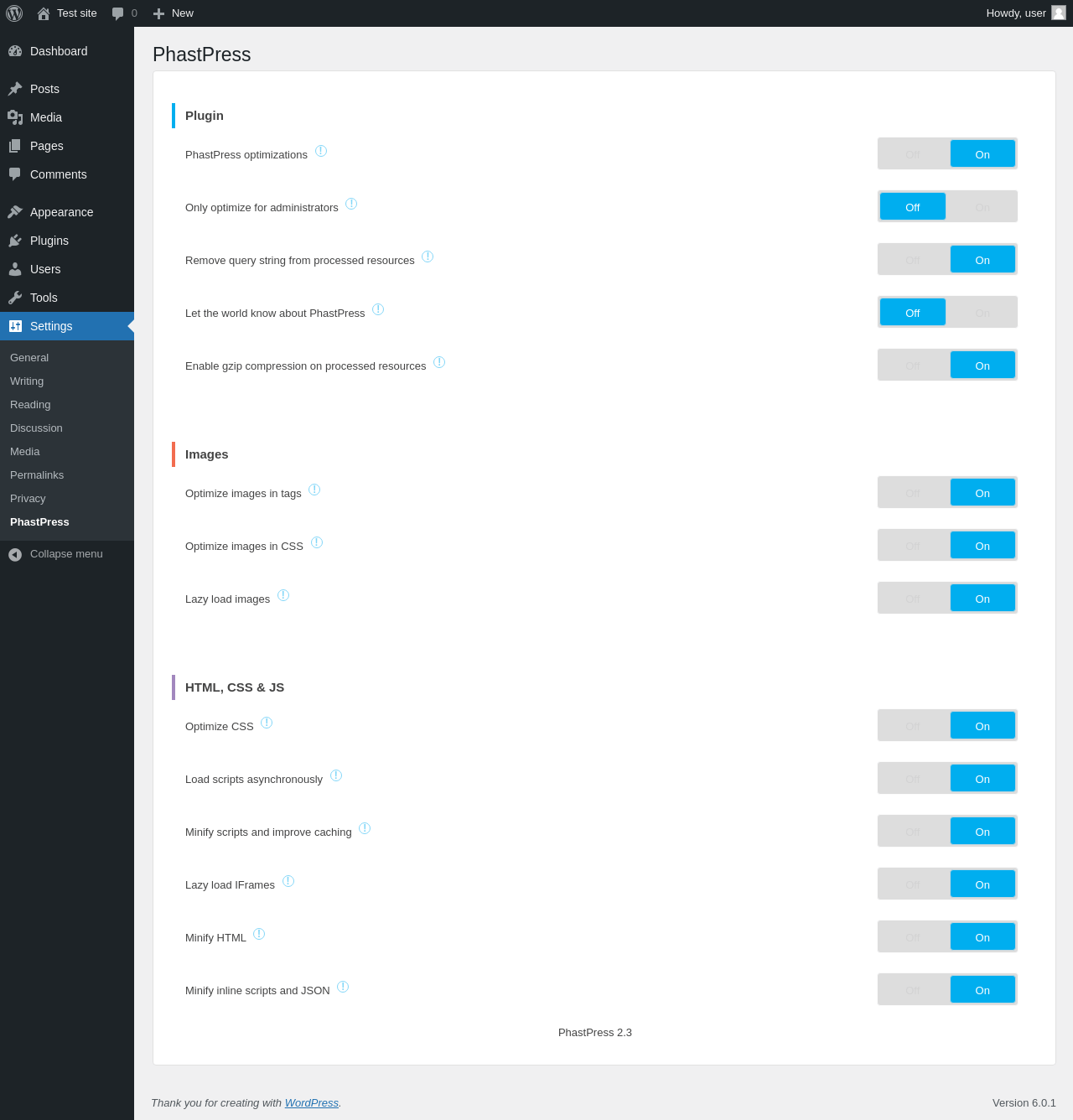Show info for Remove query string setting
Screen dimensions: 1073x1120
pyautogui.click(x=428, y=257)
